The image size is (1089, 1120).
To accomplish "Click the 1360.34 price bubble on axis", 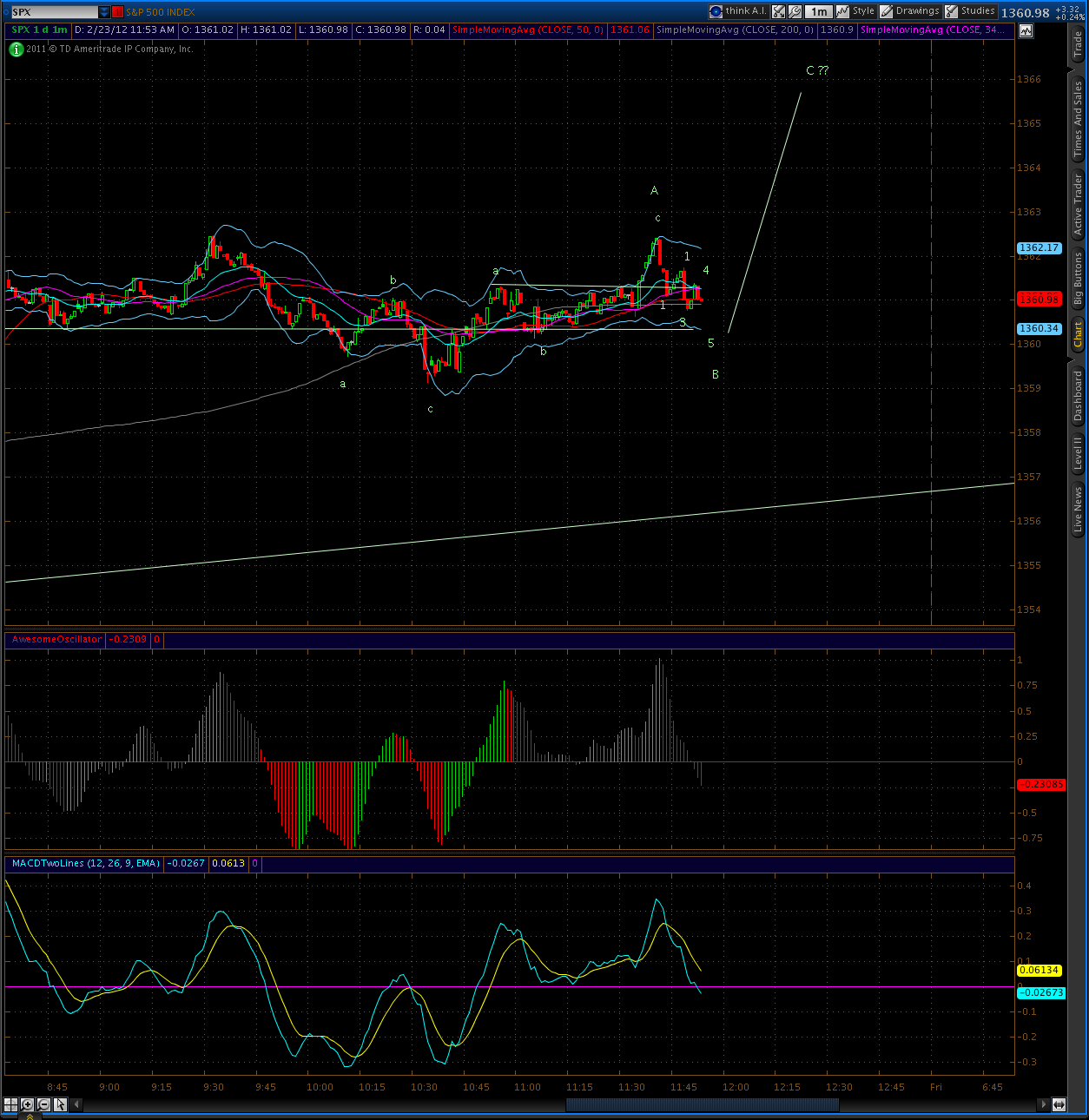I will (1039, 328).
